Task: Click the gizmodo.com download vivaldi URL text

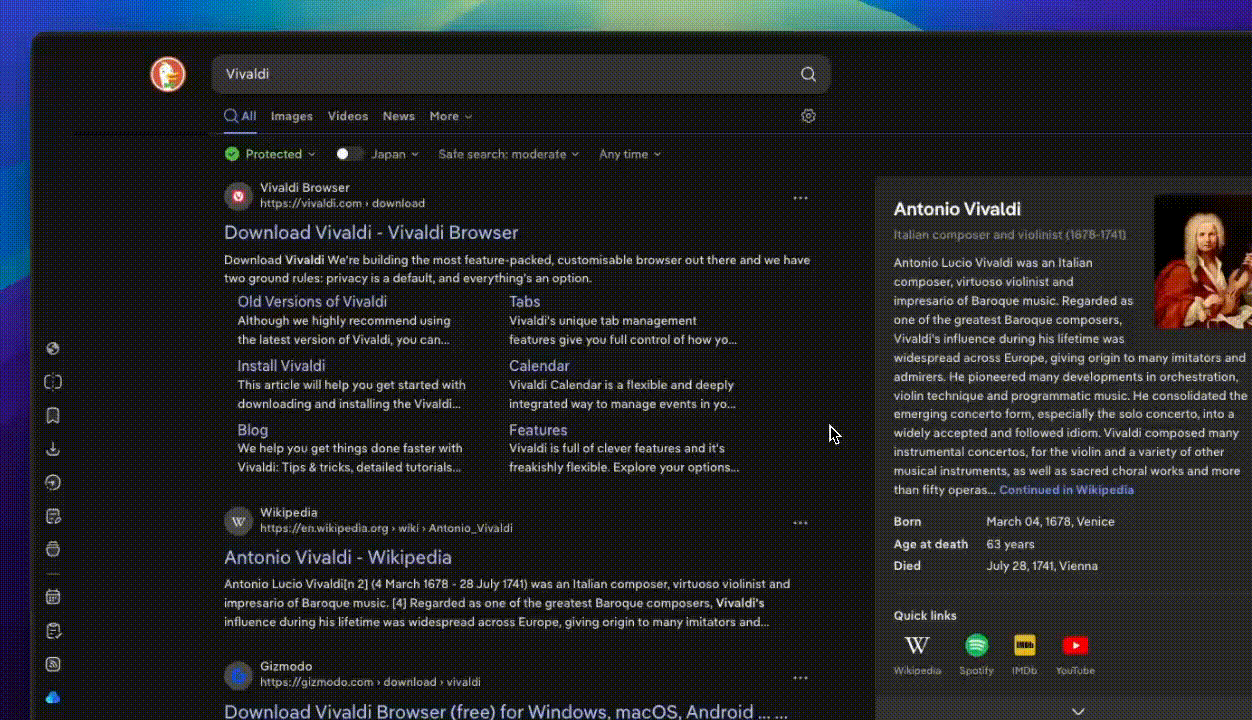Action: tap(370, 682)
